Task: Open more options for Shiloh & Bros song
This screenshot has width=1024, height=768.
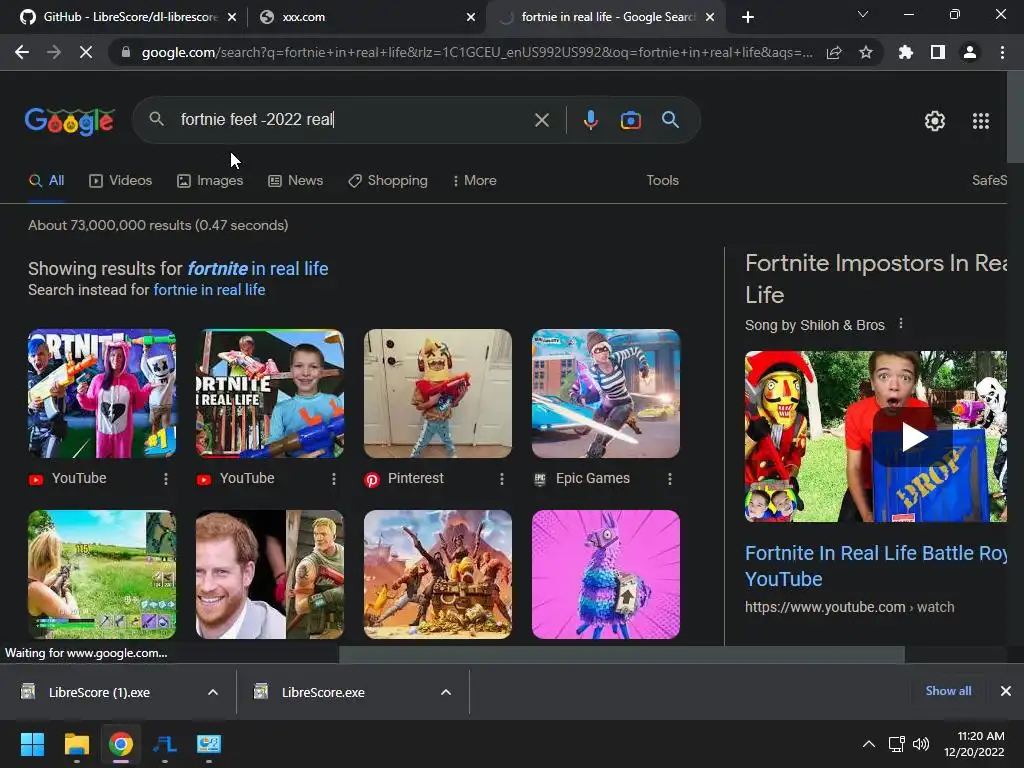Action: [x=901, y=323]
